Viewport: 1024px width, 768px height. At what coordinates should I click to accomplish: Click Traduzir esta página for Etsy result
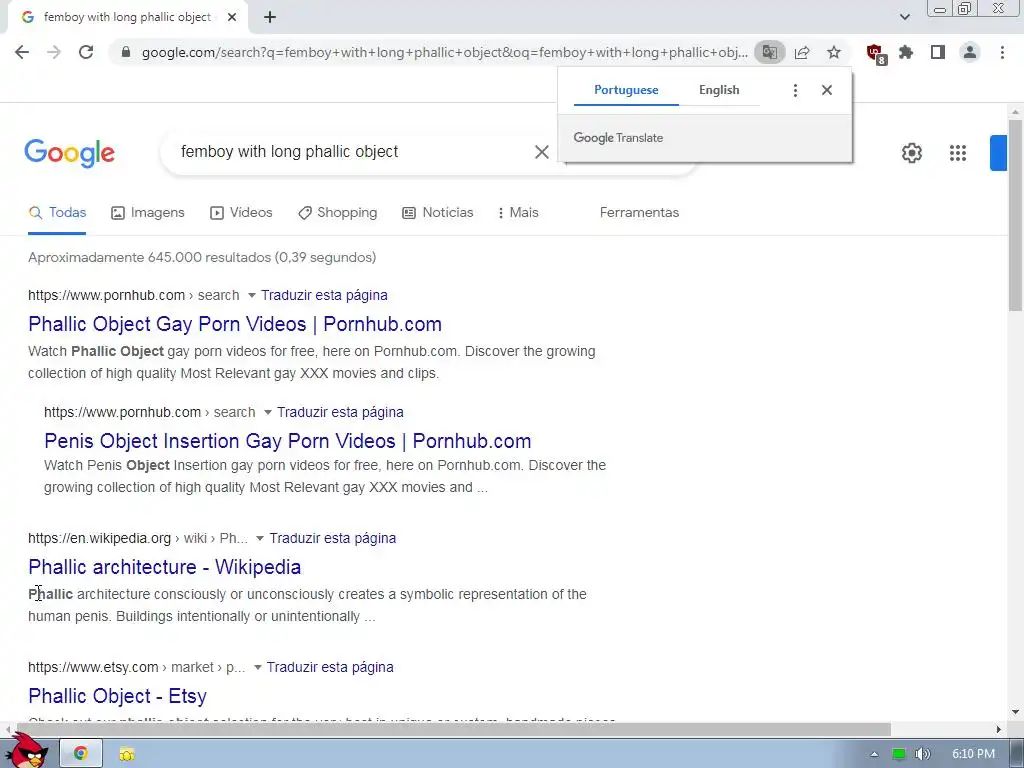click(x=330, y=667)
